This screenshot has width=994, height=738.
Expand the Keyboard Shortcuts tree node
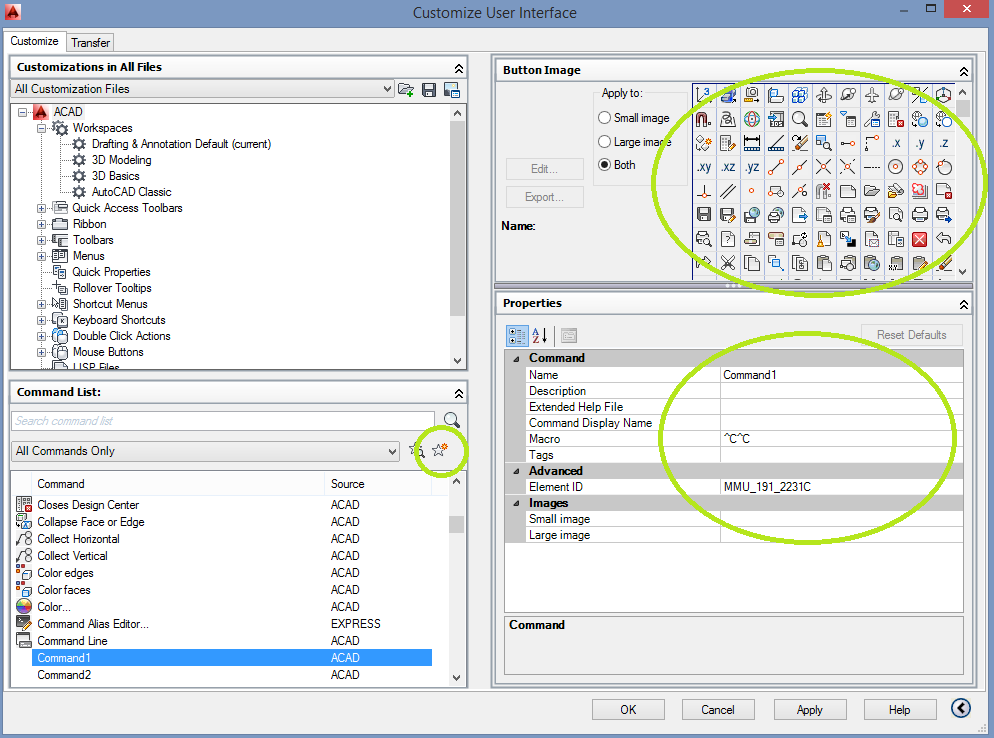pos(41,320)
